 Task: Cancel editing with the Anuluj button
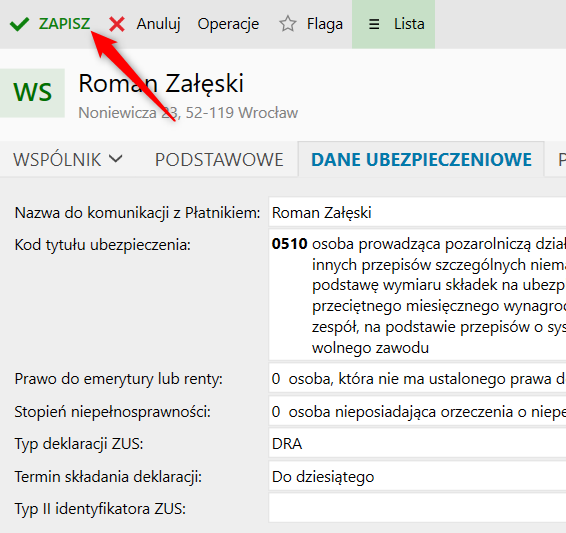click(x=158, y=24)
